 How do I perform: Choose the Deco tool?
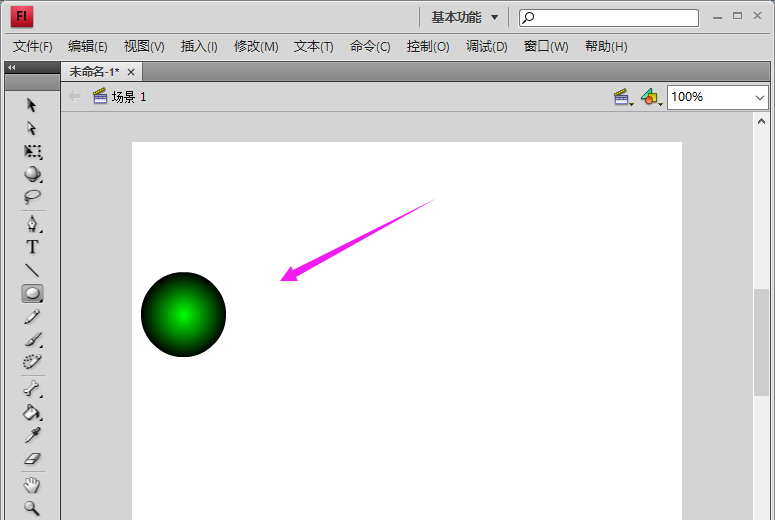(32, 362)
